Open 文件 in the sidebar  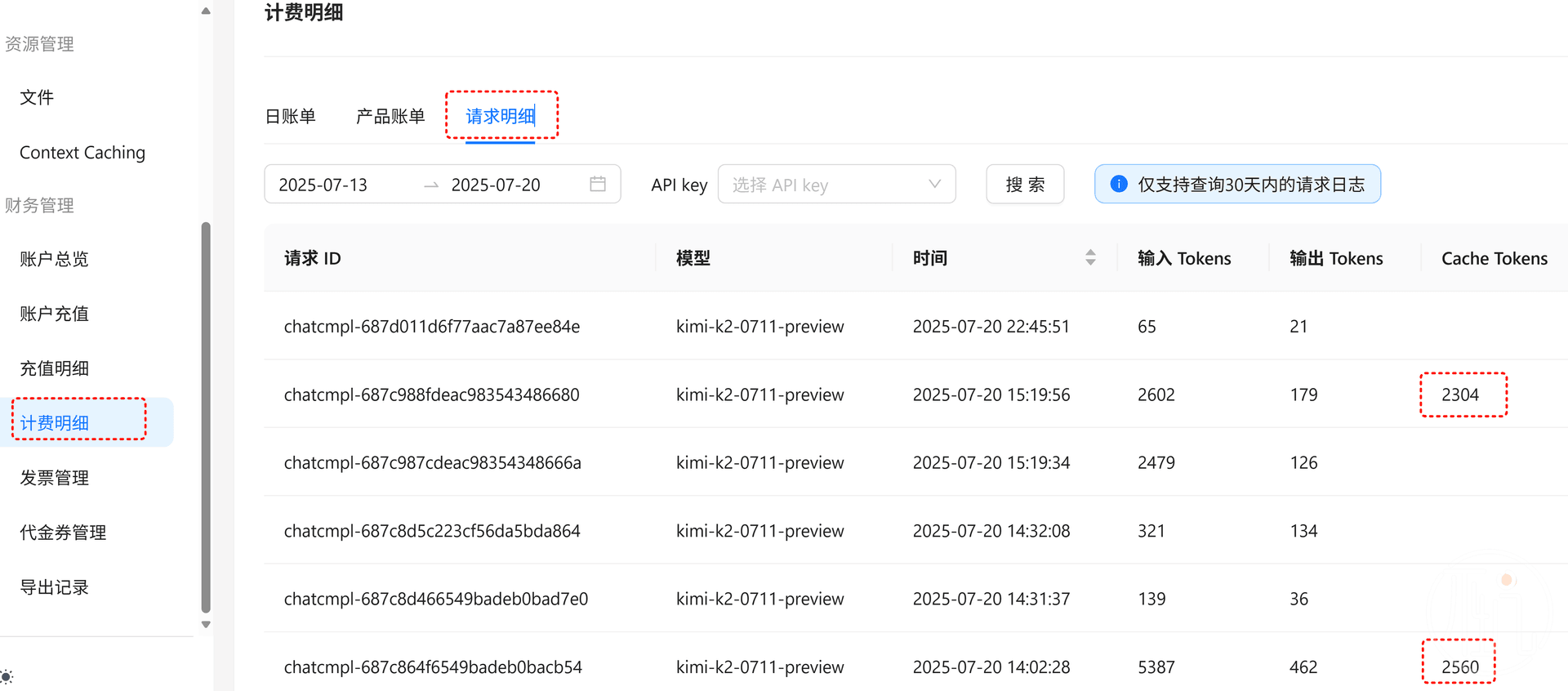pyautogui.click(x=37, y=97)
